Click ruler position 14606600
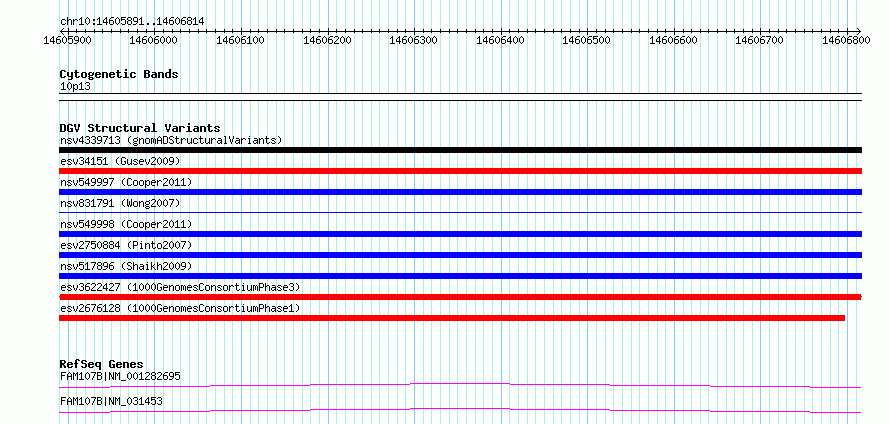Screen dimensions: 890x424 pos(674,40)
